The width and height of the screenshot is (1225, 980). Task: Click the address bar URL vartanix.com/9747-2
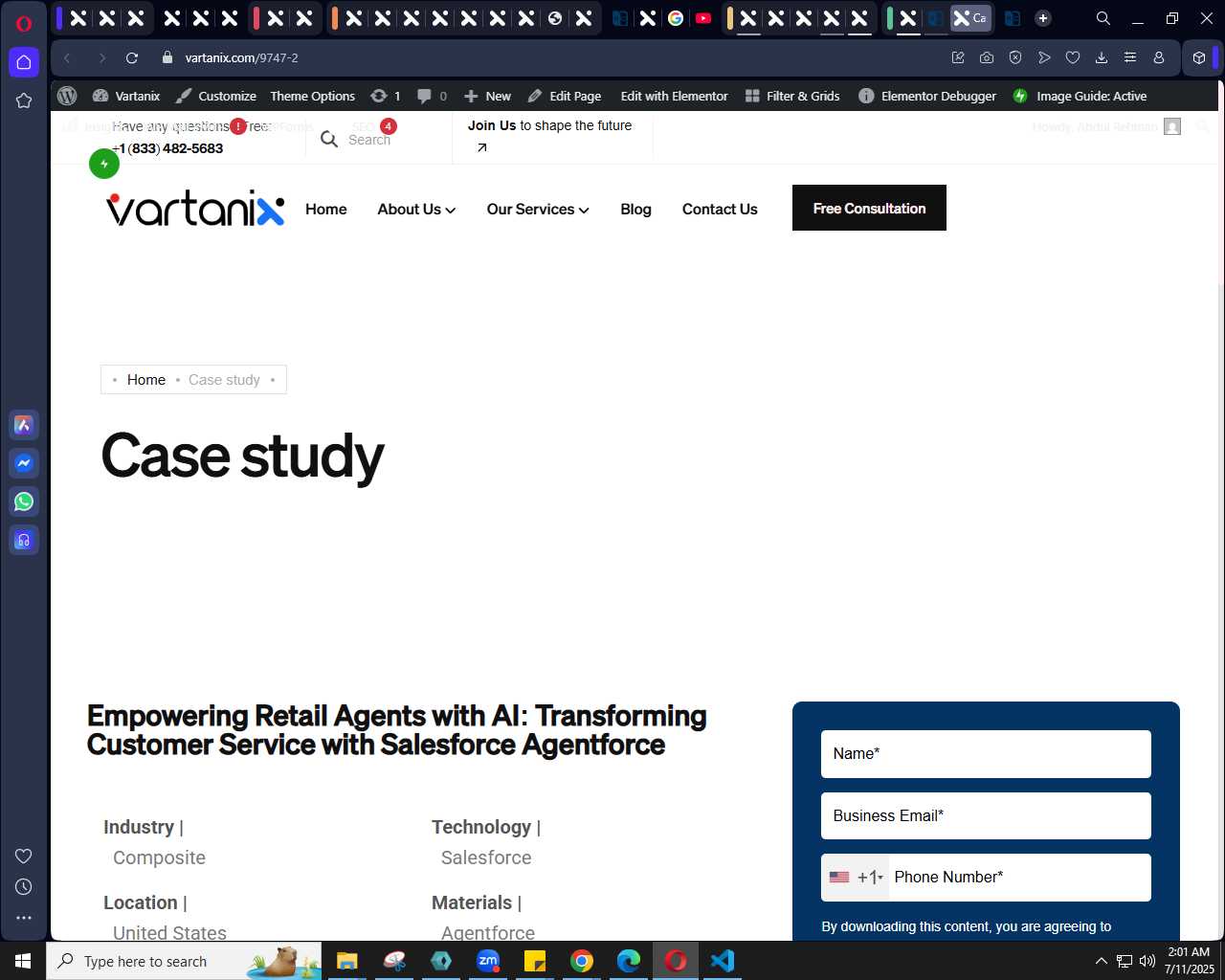[242, 58]
